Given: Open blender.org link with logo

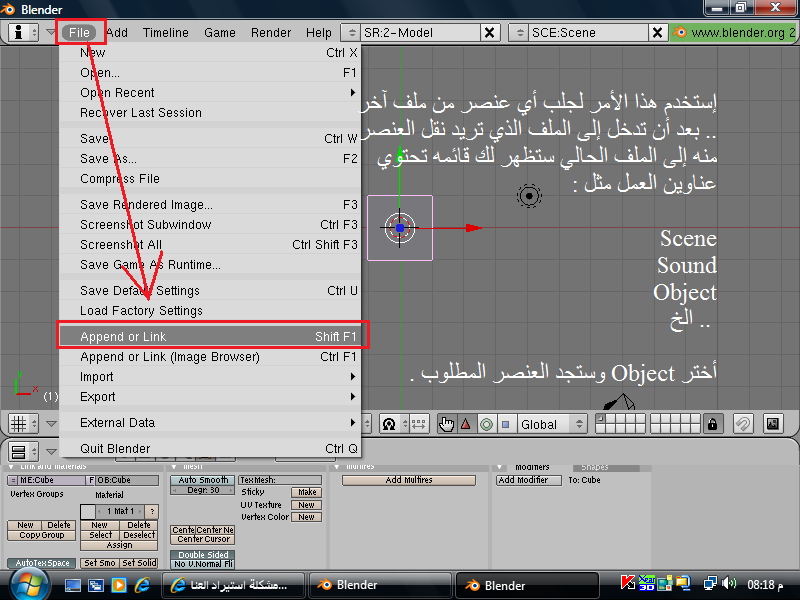Looking at the screenshot, I should click(734, 33).
